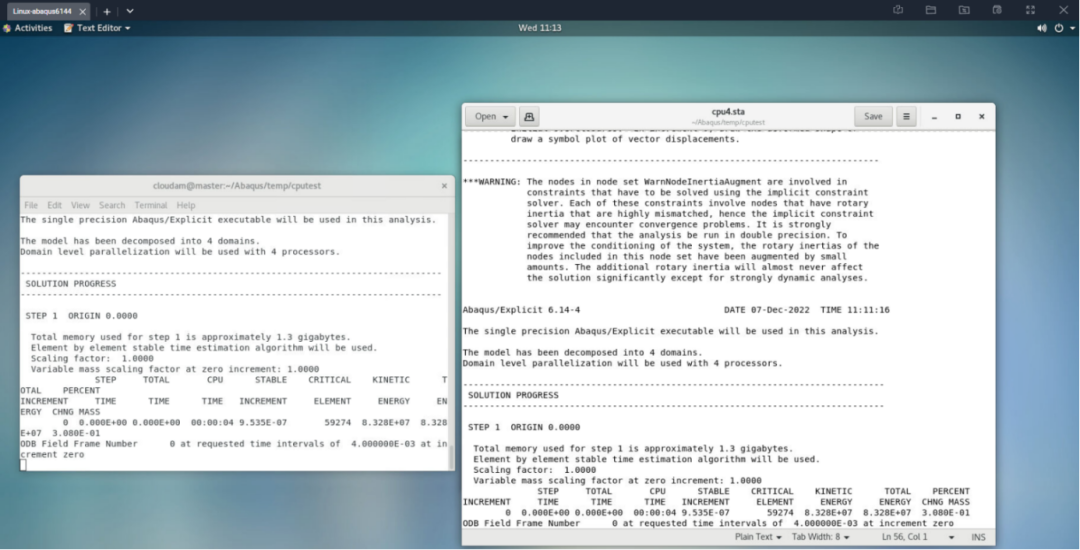Click 'Scaling factor: 1.0000' in editor
Viewport: 1080px width, 550px height.
[534, 470]
